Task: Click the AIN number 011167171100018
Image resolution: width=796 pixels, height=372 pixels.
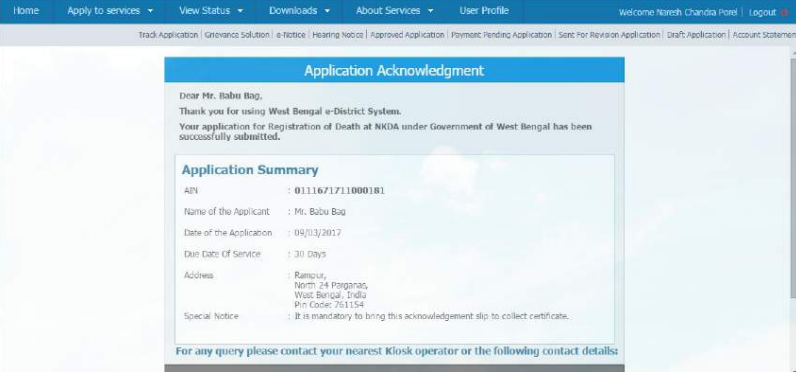Action: pos(339,191)
